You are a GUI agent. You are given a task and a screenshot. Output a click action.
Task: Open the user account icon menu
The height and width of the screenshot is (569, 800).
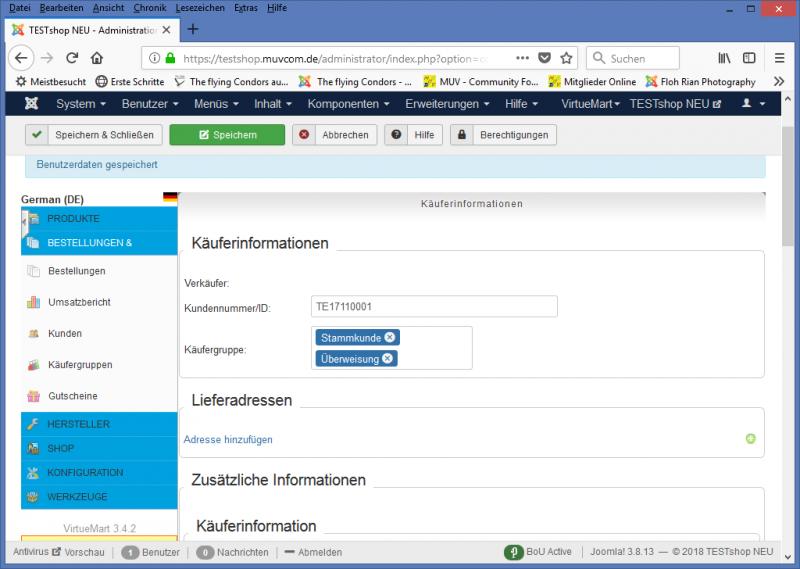click(x=752, y=104)
